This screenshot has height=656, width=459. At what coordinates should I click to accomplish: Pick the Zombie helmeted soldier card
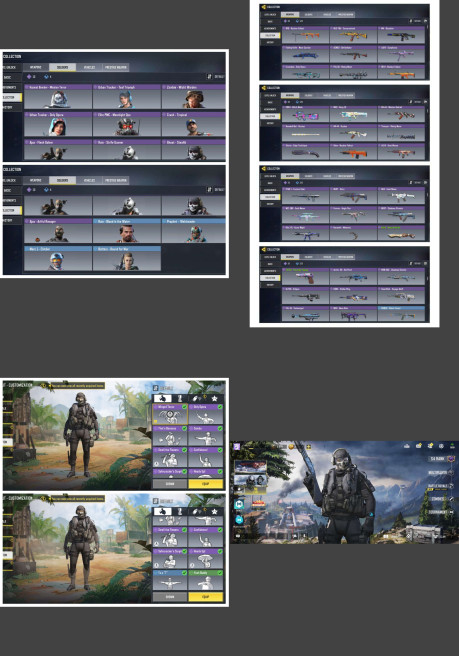click(x=193, y=97)
